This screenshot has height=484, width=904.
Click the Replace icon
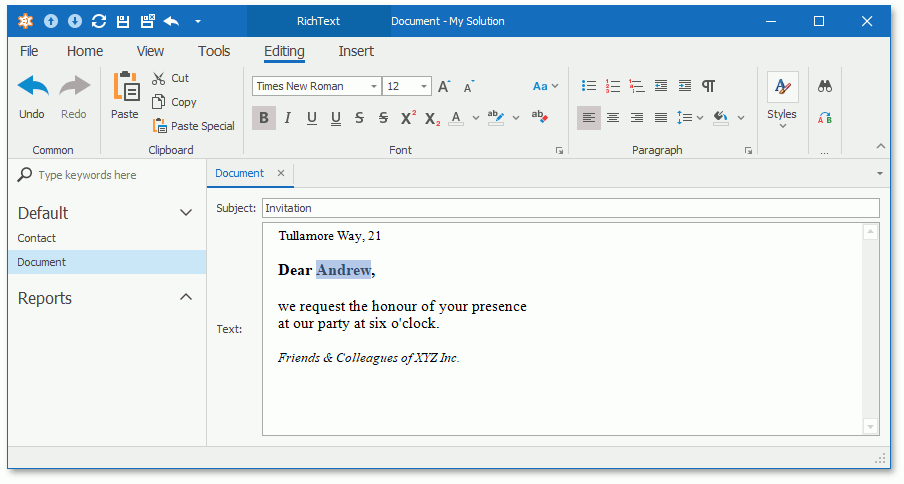(825, 118)
